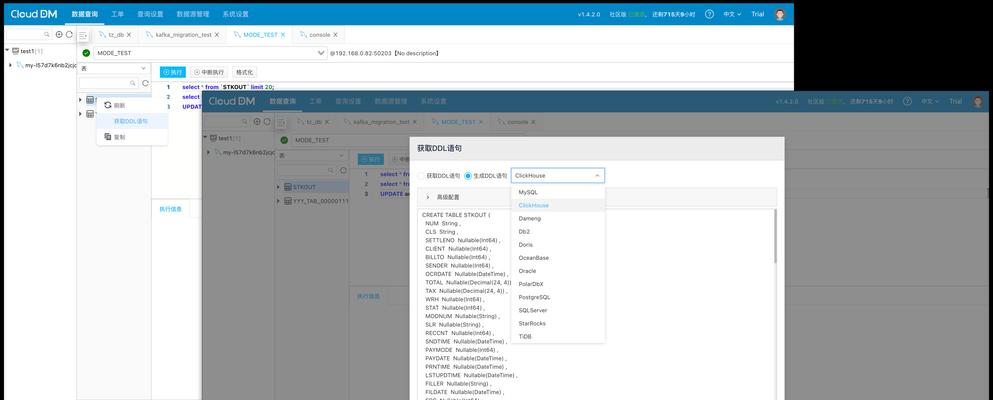This screenshot has height=400, width=993.
Task: Expand my-l57d7k6nb2jcjc node in back window
Action: [x=11, y=65]
